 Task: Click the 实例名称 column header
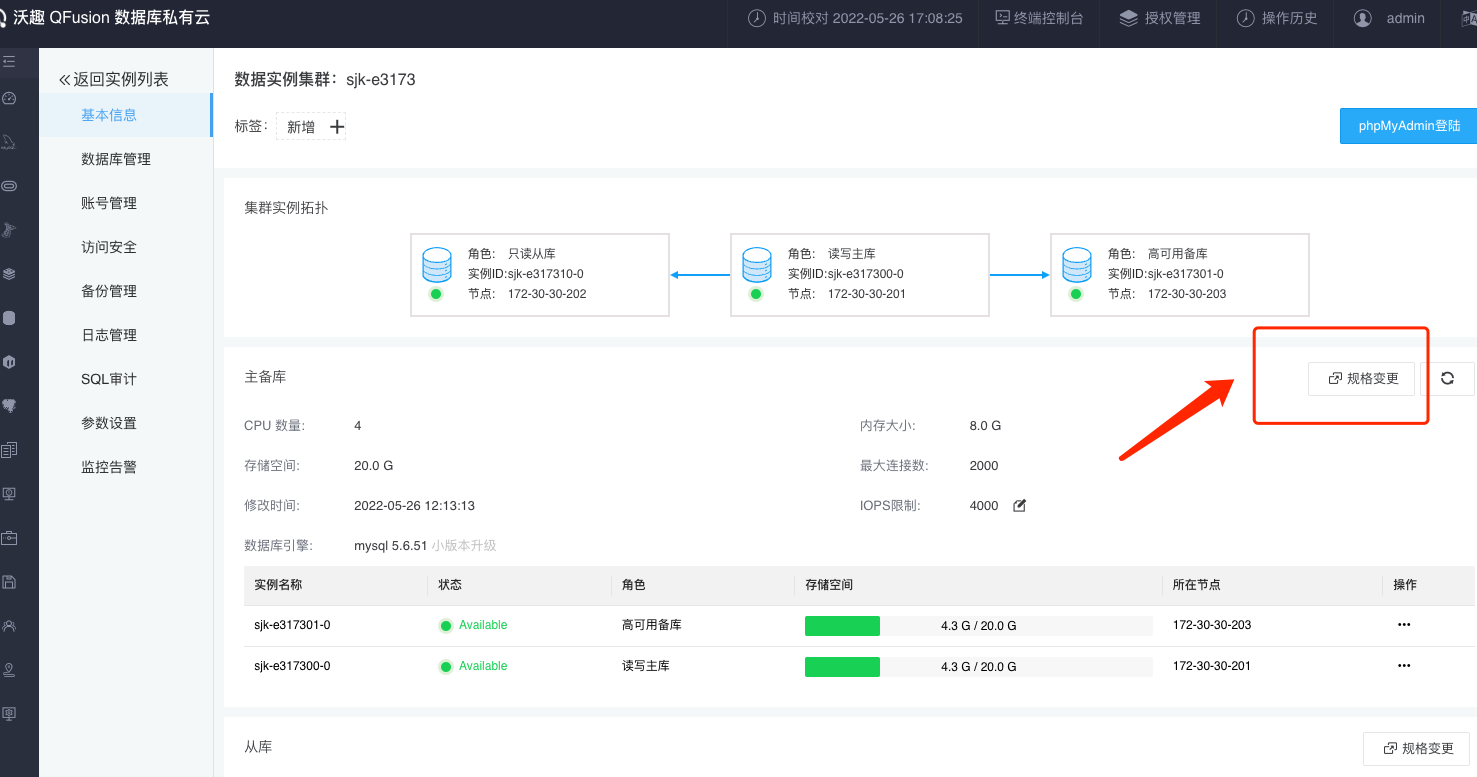(x=278, y=585)
